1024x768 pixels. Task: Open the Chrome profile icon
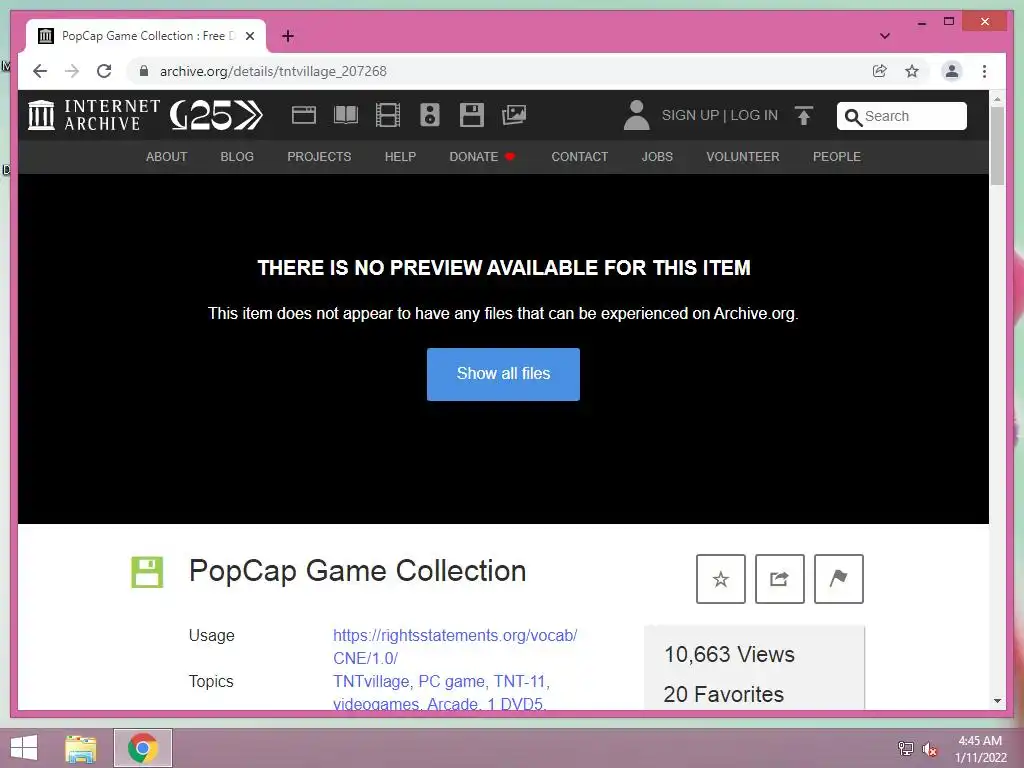pos(952,71)
